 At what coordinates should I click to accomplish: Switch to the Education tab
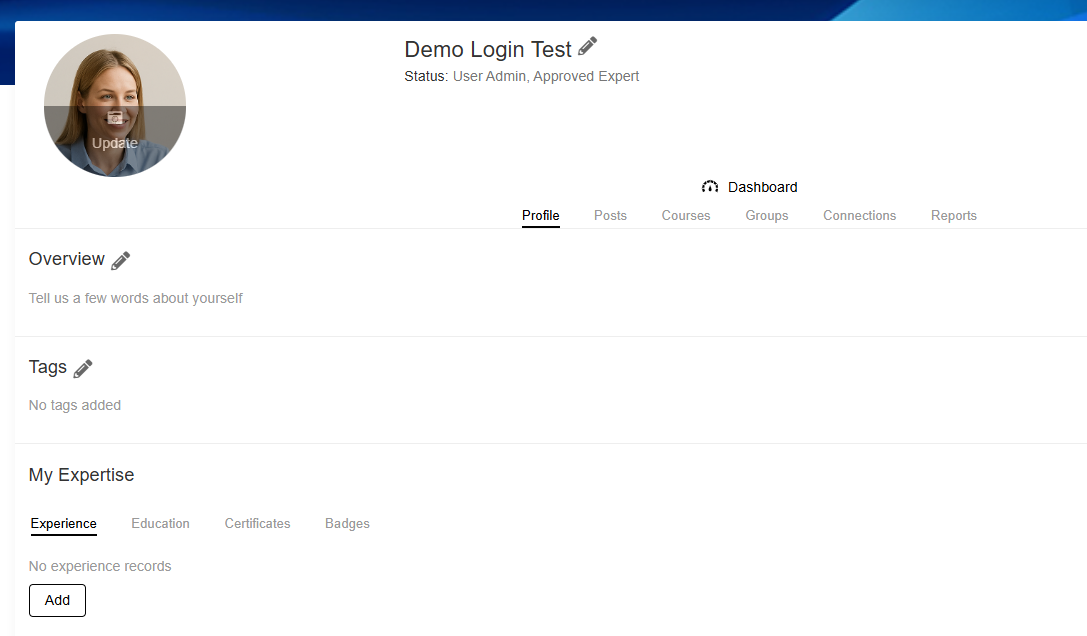tap(160, 523)
